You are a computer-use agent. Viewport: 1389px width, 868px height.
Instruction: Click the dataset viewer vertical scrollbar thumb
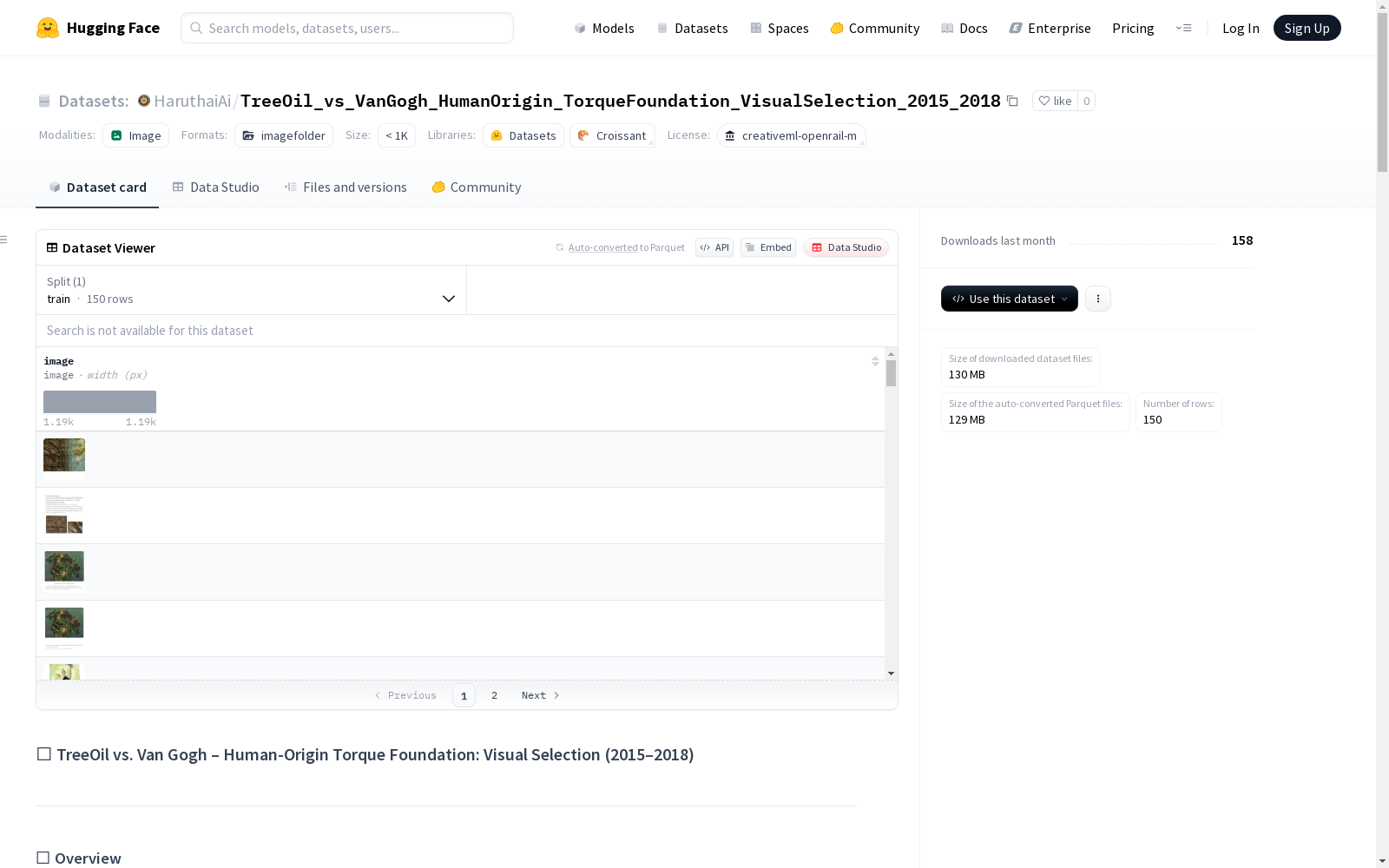coord(891,373)
